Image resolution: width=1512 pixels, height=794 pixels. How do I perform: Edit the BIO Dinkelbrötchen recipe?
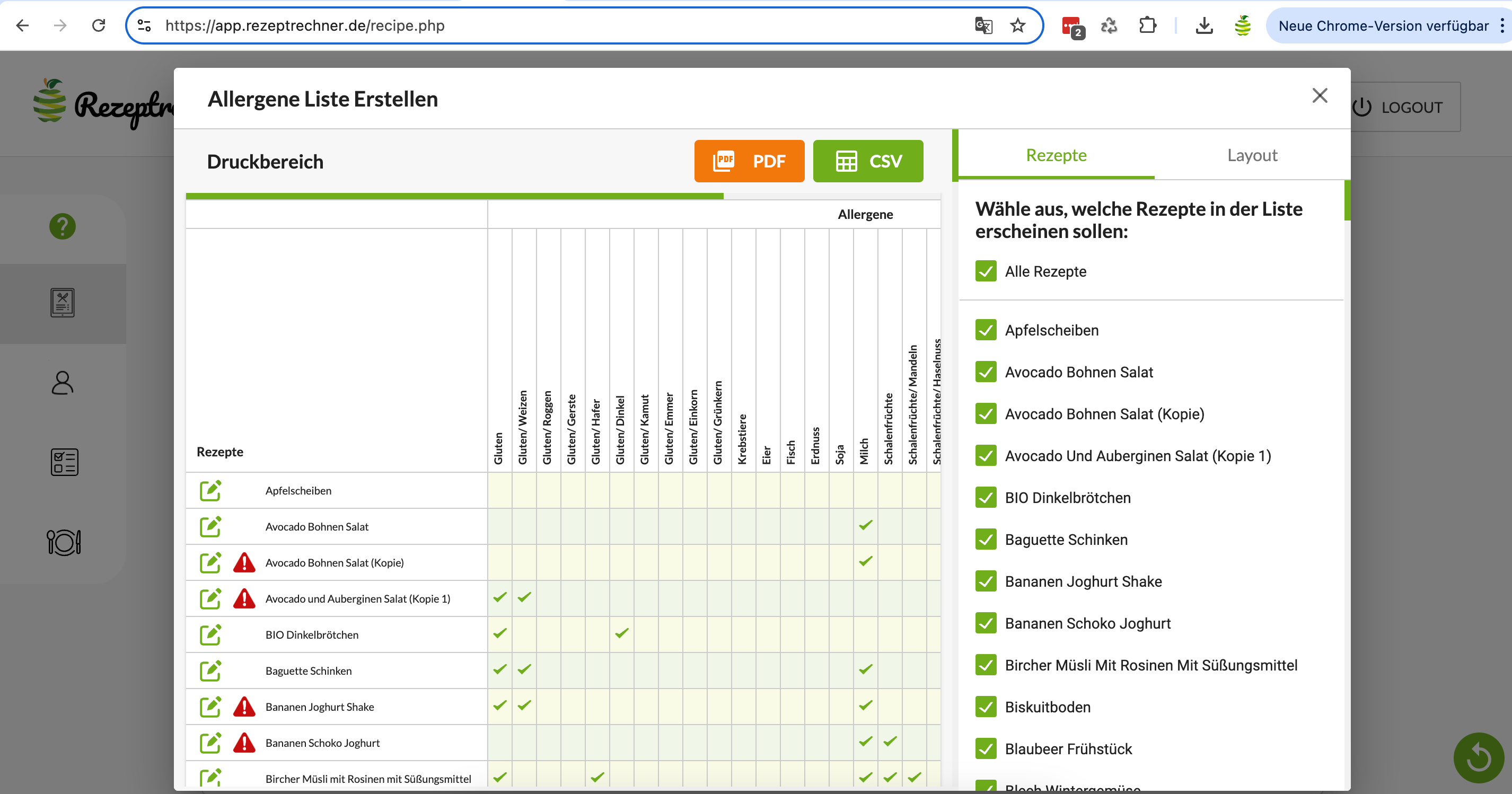click(x=210, y=634)
